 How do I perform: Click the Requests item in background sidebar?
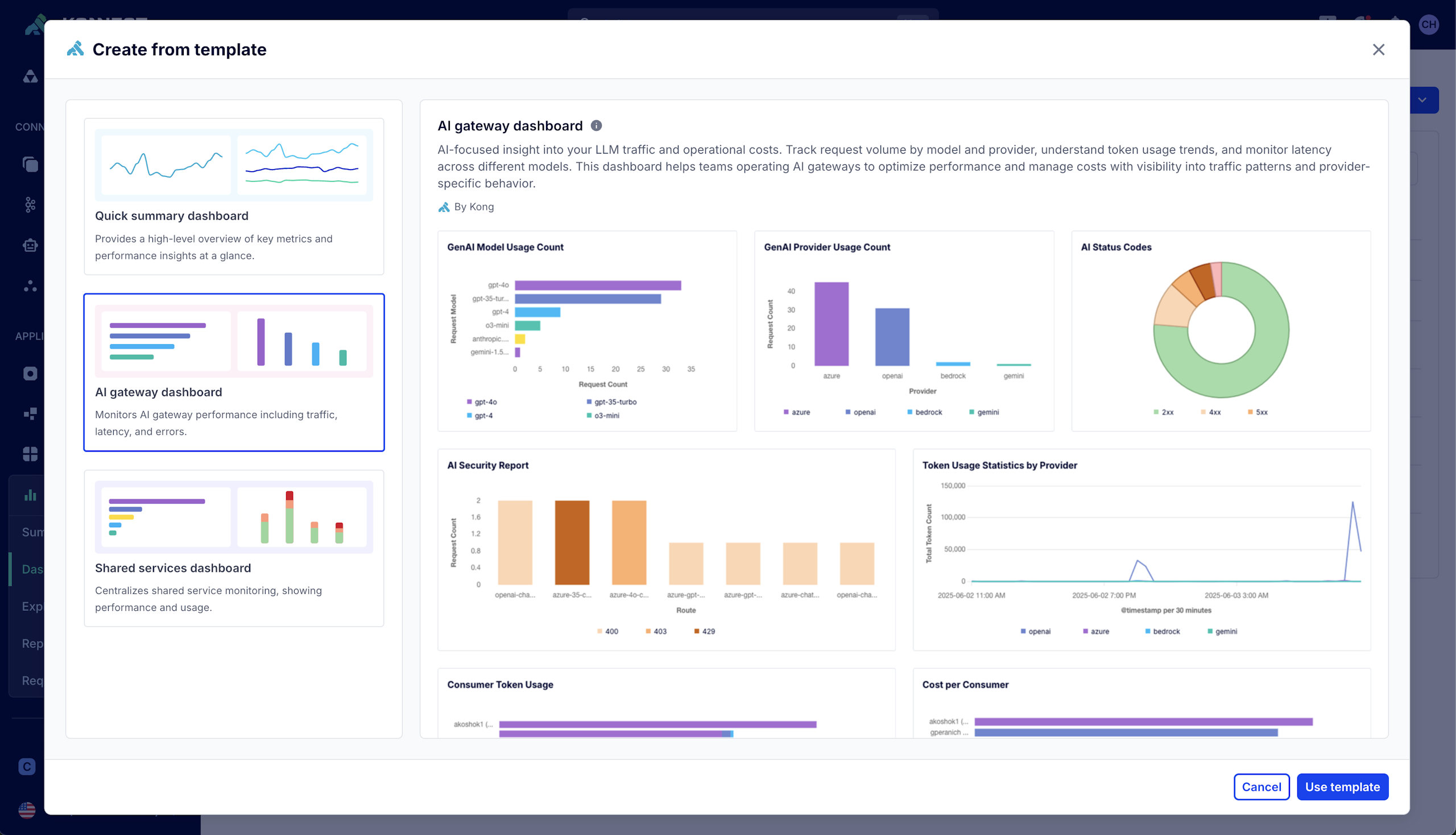(32, 681)
